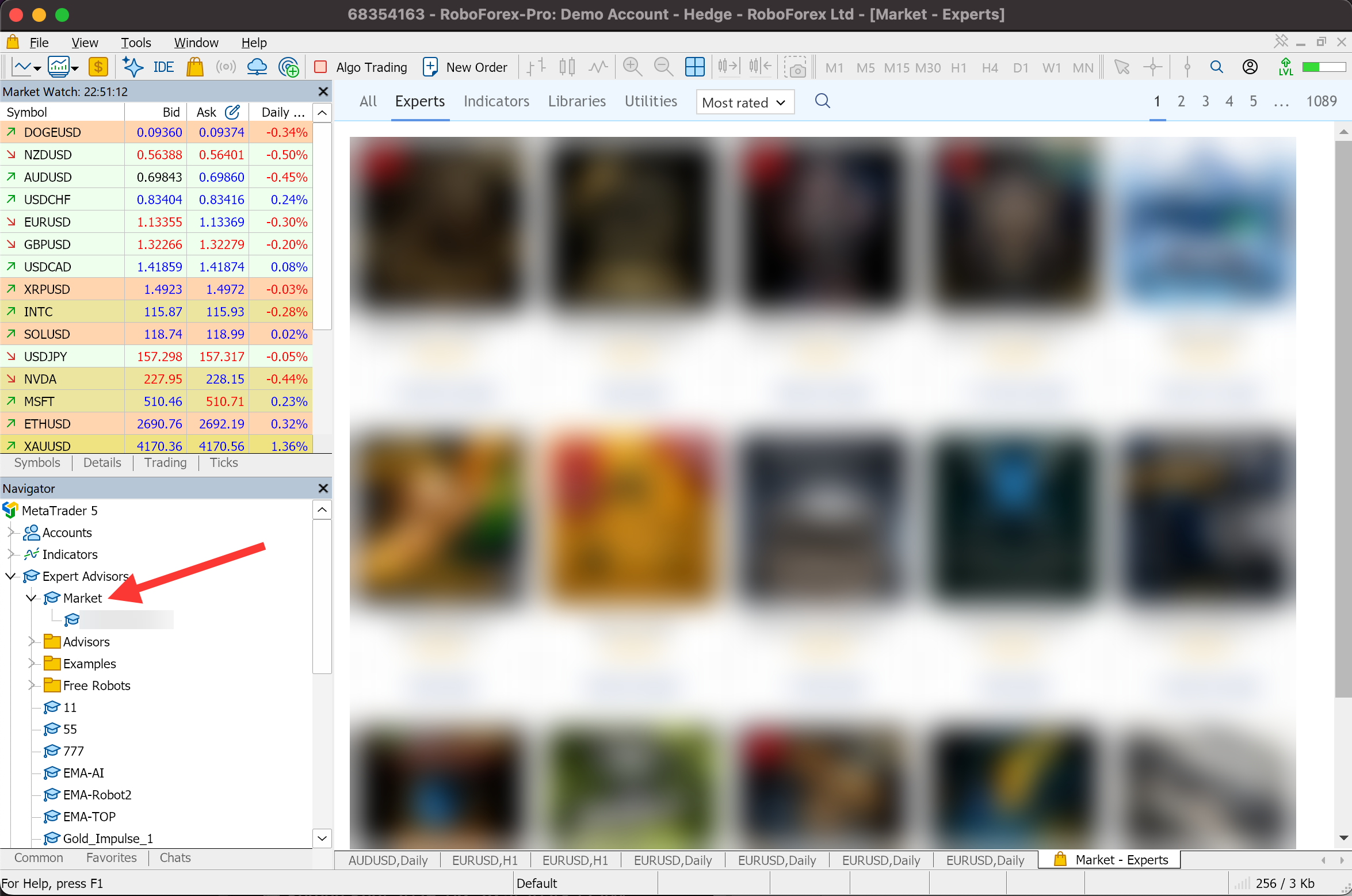The height and width of the screenshot is (896, 1352).
Task: Open the Market shopping bag toolbar icon
Action: (195, 67)
